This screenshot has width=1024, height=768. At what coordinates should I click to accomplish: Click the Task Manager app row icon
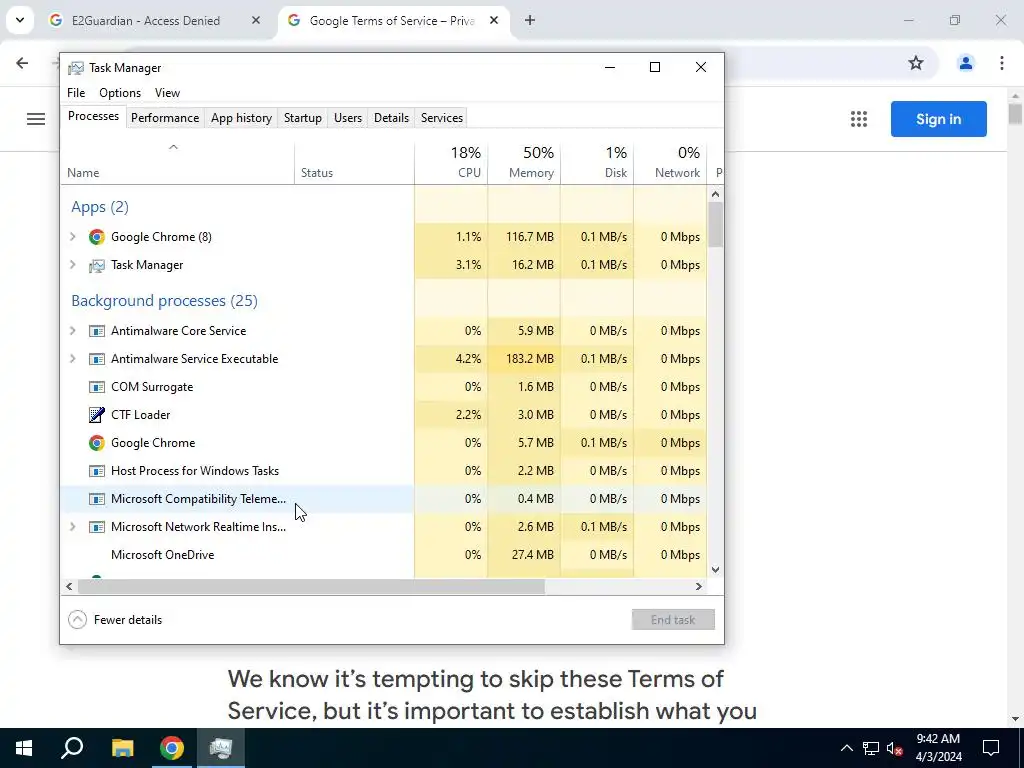(97, 265)
